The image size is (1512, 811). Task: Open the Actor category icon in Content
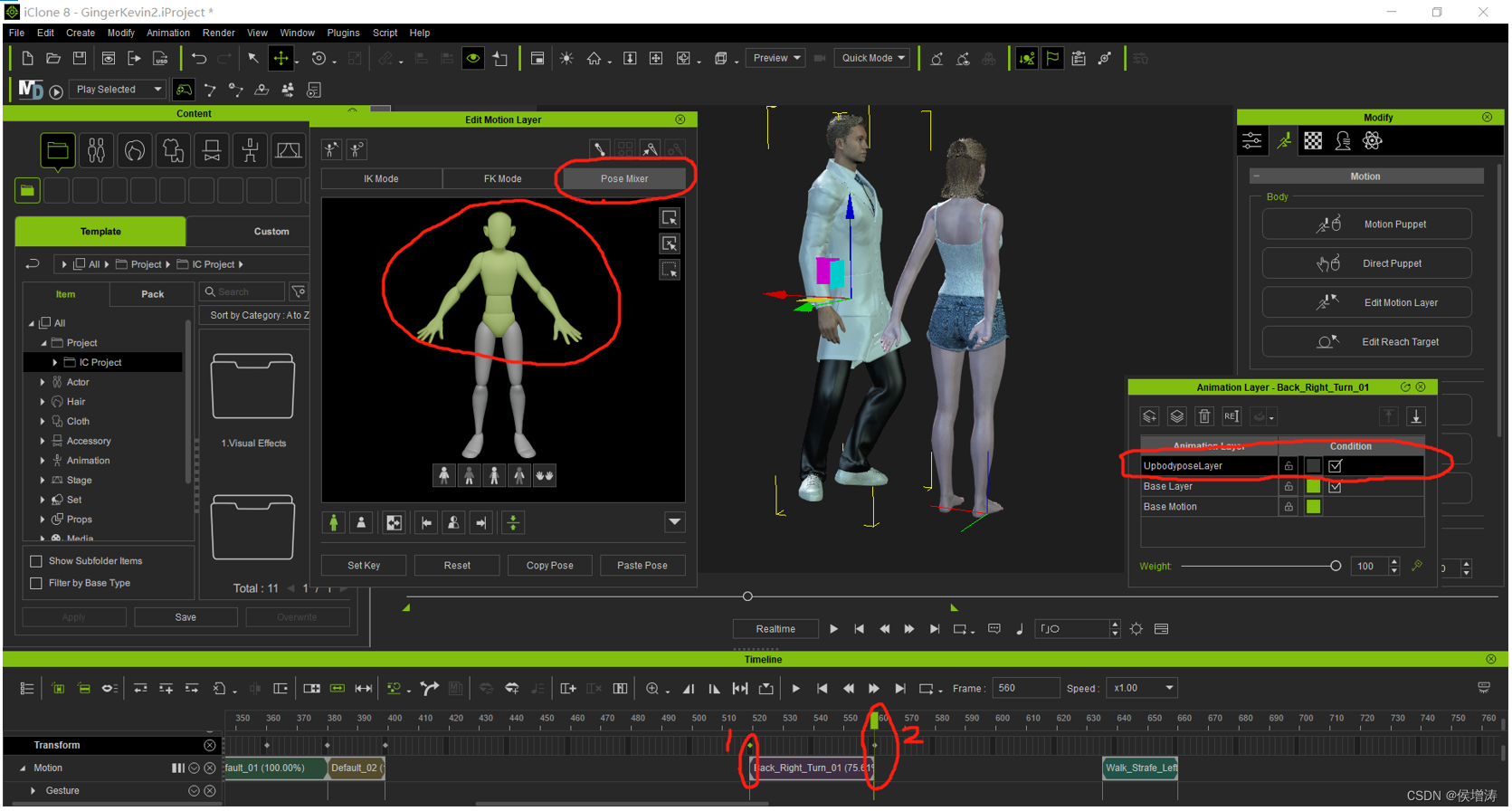(x=96, y=150)
